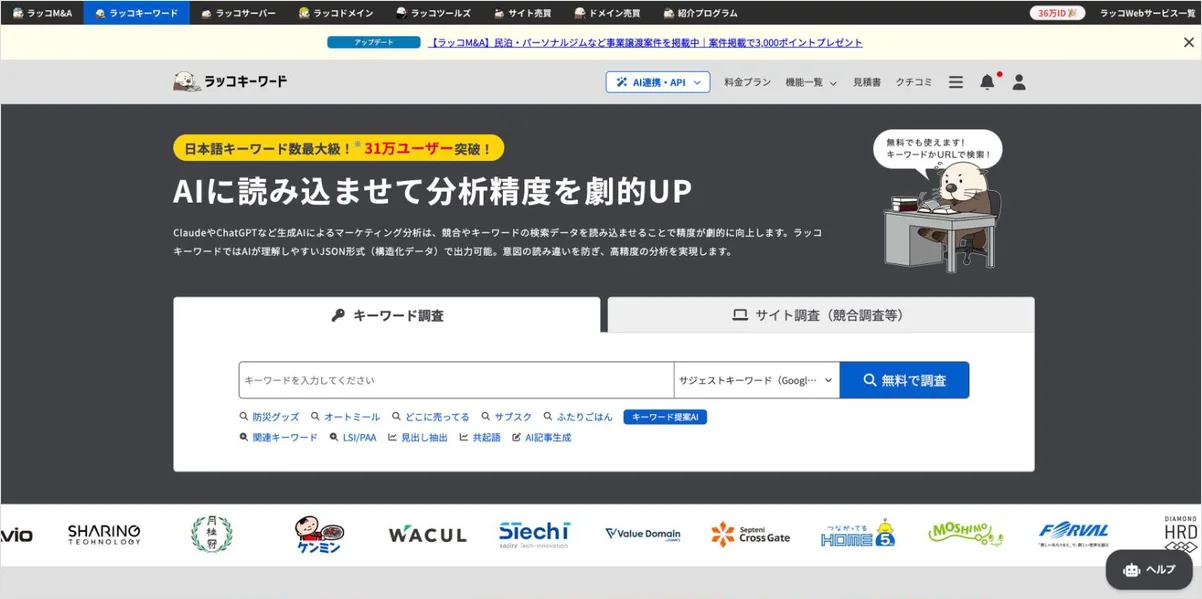This screenshot has width=1202, height=599.
Task: Click the ケンミン logo
Action: click(319, 535)
